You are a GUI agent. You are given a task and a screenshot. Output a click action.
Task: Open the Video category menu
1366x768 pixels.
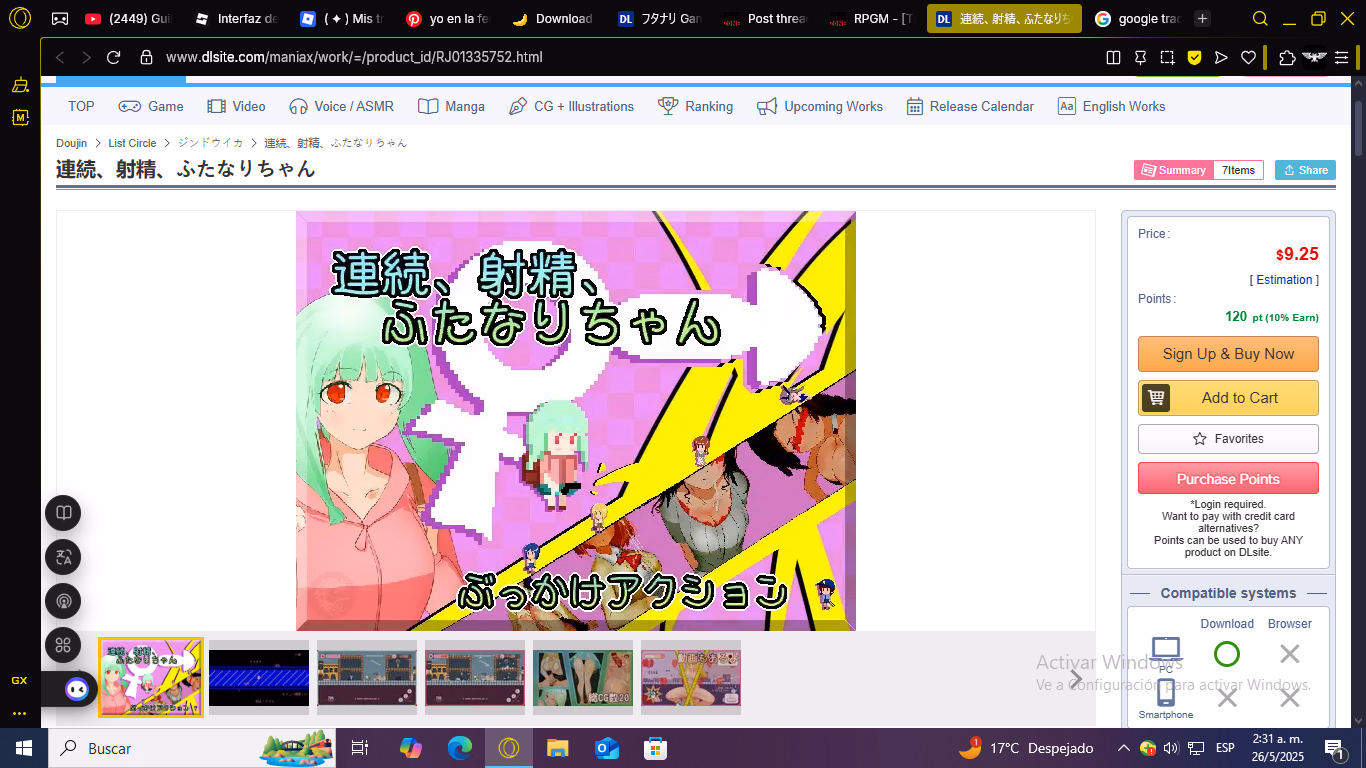coord(236,106)
